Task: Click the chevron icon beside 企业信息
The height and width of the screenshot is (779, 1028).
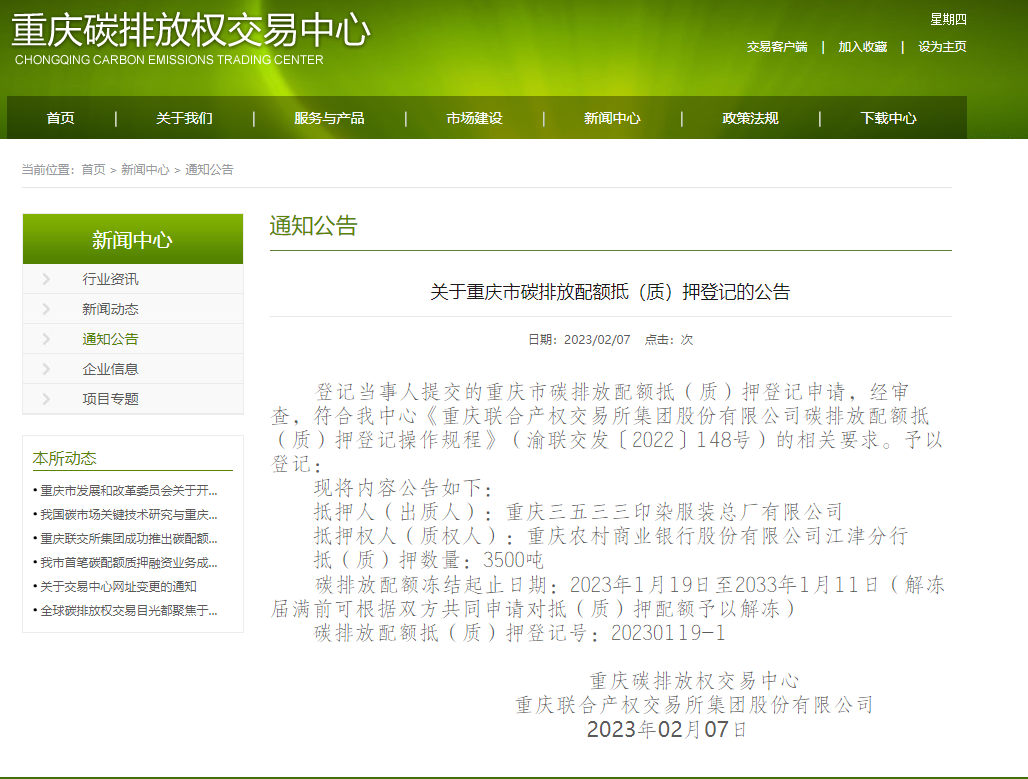Action: tap(46, 369)
